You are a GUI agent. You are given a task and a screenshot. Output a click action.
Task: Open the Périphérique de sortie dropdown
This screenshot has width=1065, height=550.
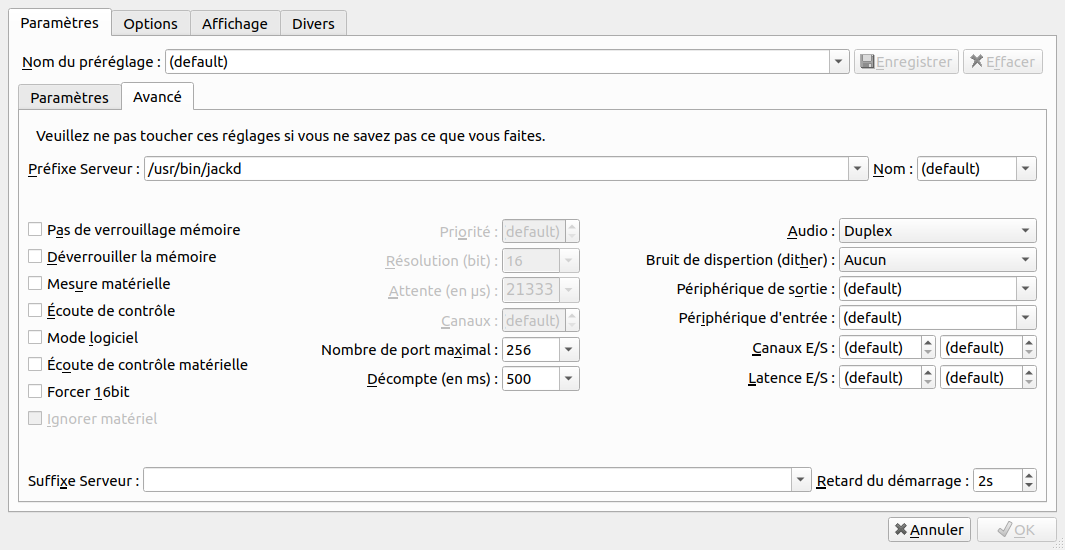(937, 289)
